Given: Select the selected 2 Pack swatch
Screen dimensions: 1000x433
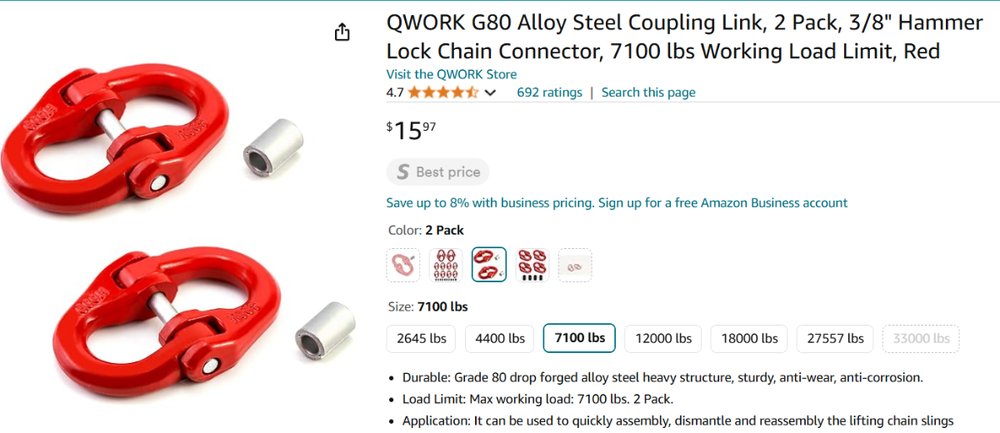Looking at the screenshot, I should coord(489,265).
